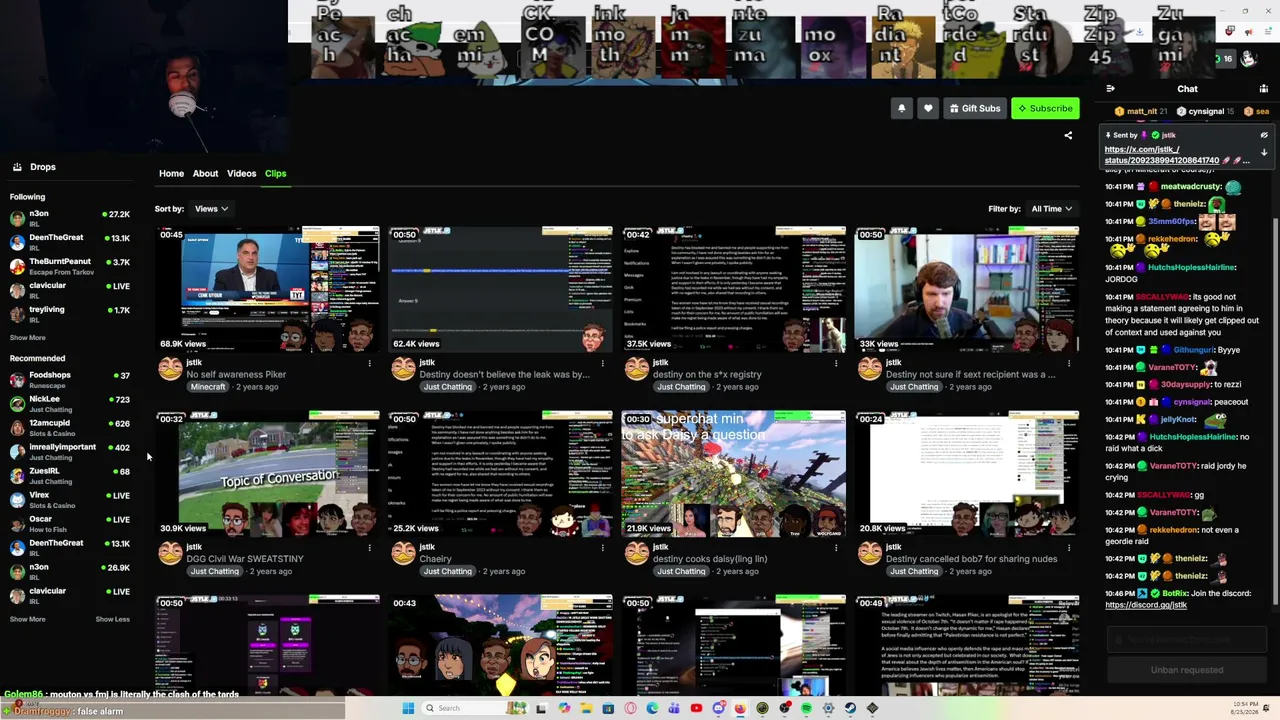Open the chat users list icon
Viewport: 1280px width, 720px height.
pos(1264,89)
